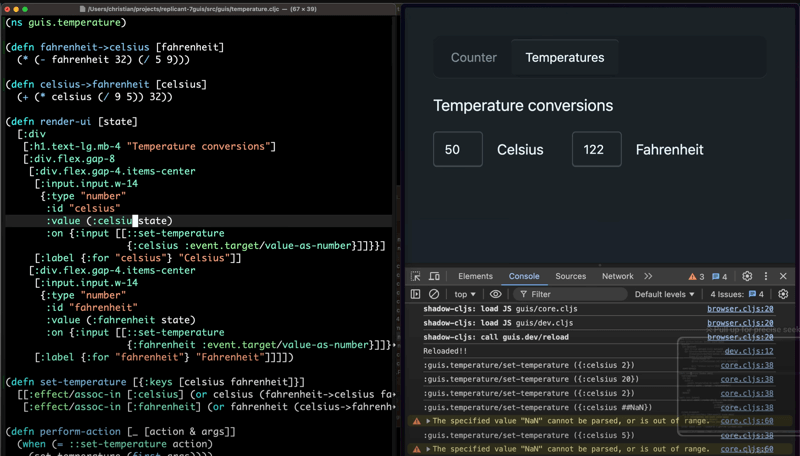The height and width of the screenshot is (456, 800).
Task: Click the defn celsius->fahrenheit line
Action: click(x=106, y=84)
